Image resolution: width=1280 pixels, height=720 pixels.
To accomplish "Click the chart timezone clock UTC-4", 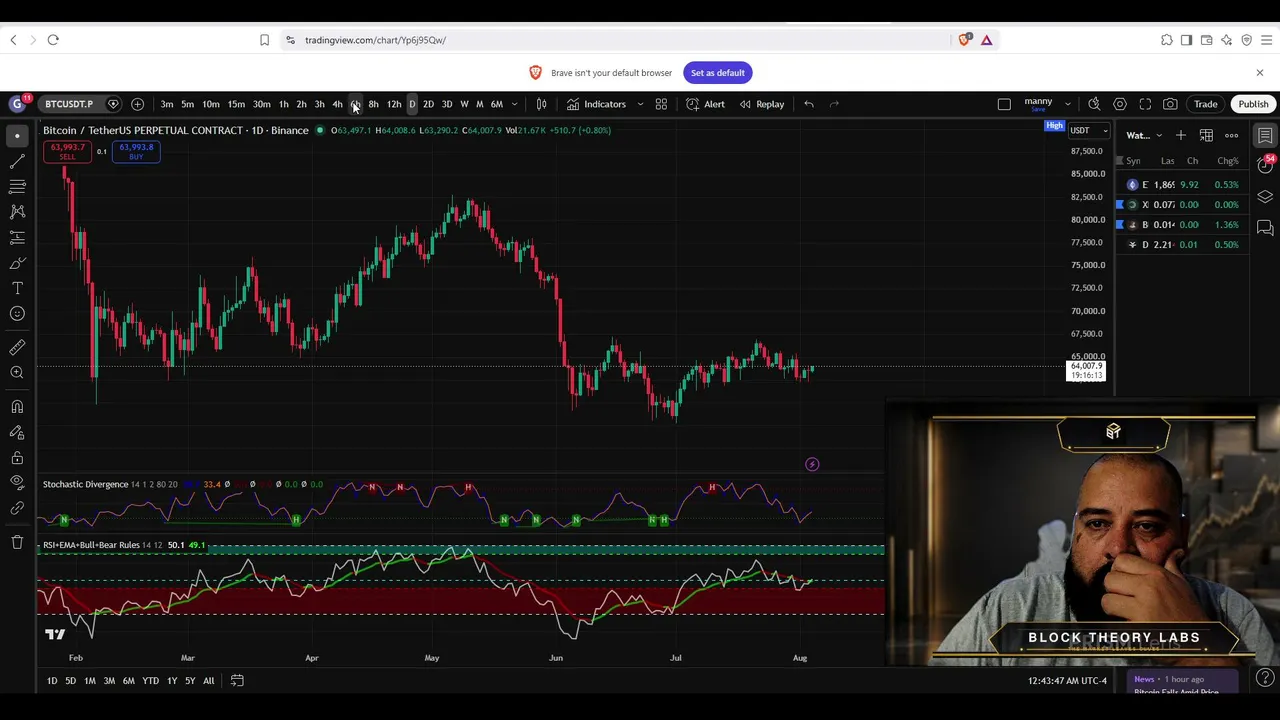I will point(1067,681).
